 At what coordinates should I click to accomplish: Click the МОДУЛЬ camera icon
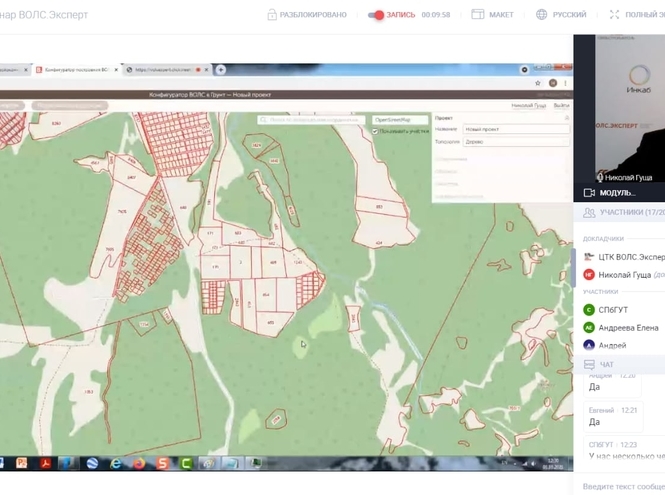coord(590,192)
